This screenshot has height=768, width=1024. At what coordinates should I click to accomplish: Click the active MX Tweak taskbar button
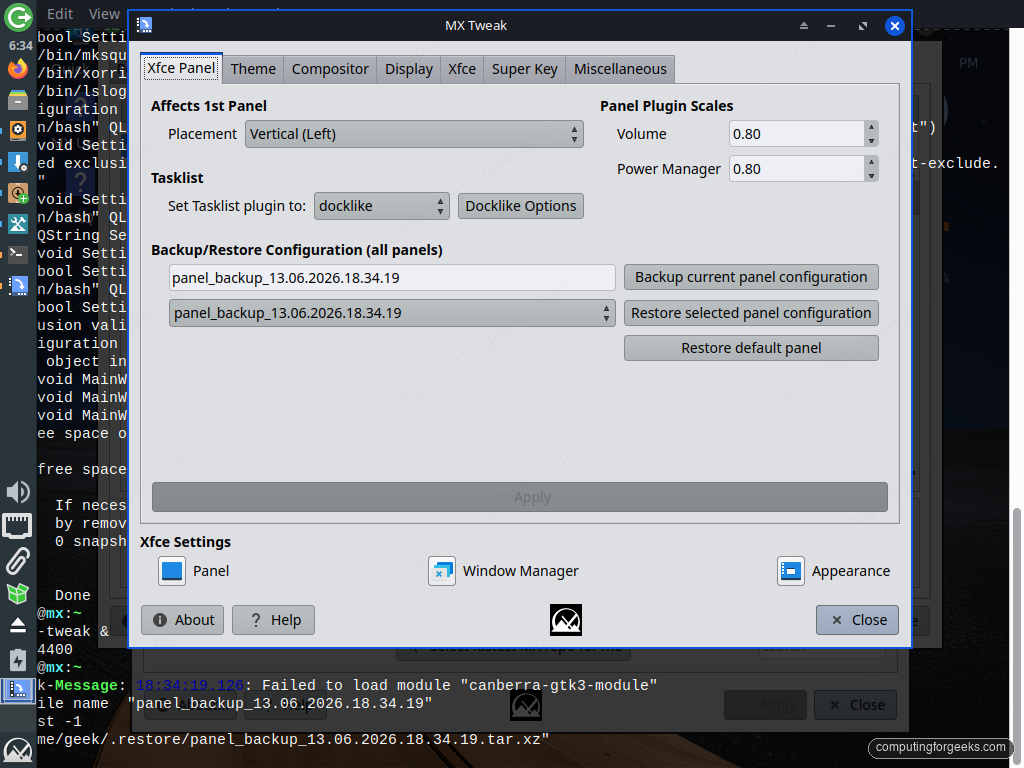point(18,690)
